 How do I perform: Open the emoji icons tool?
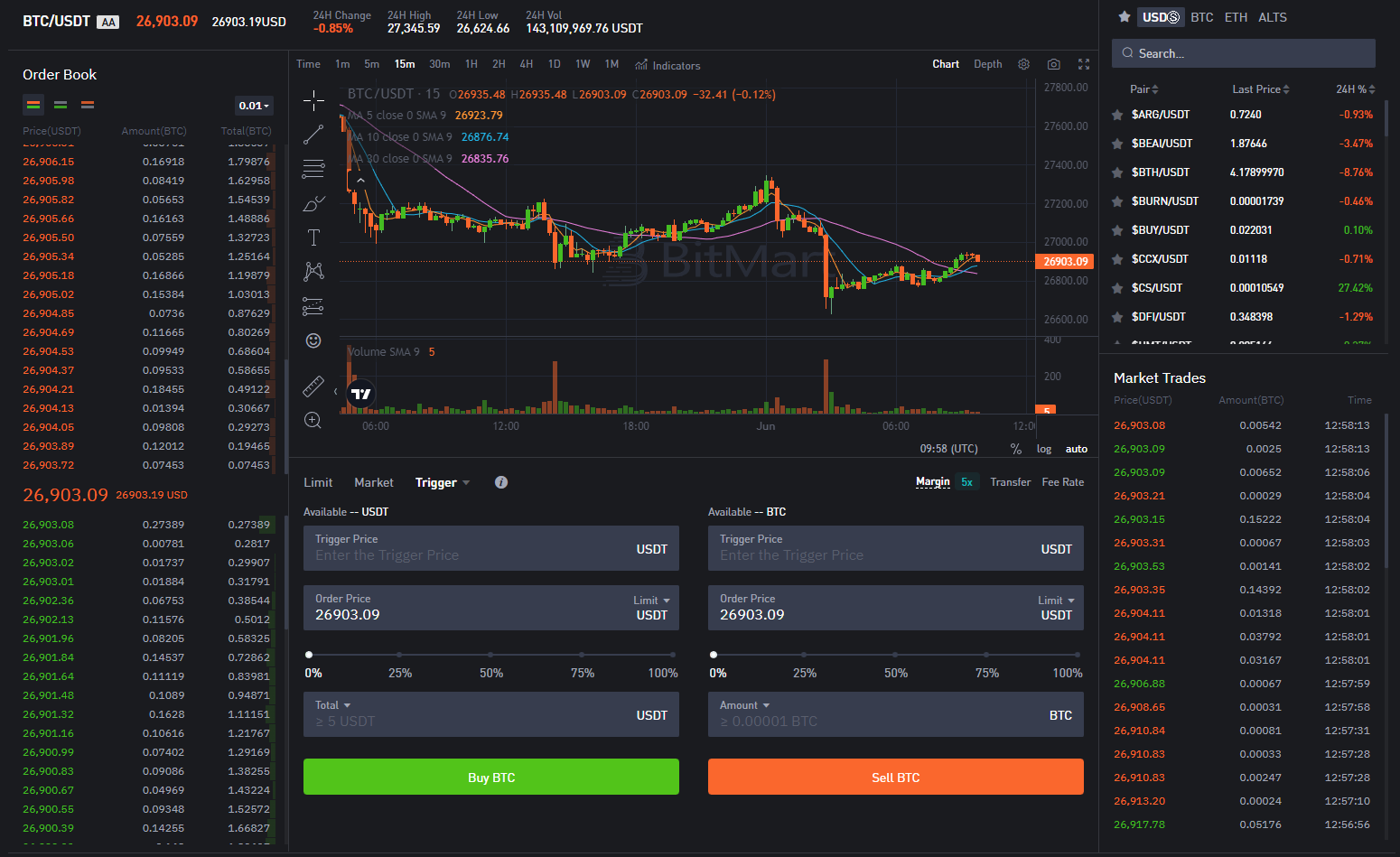(313, 340)
